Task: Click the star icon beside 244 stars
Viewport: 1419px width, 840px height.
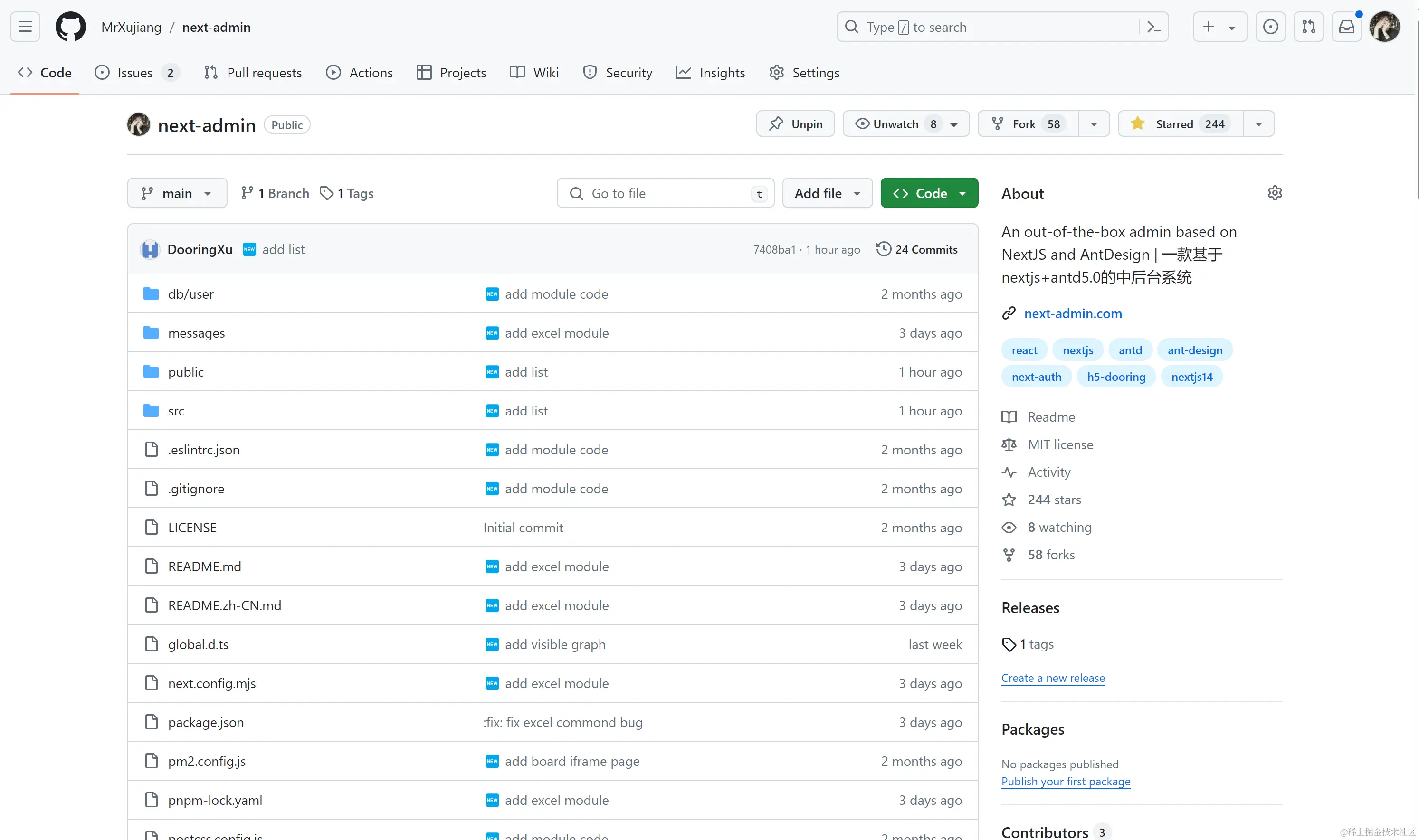Action: tap(1009, 499)
